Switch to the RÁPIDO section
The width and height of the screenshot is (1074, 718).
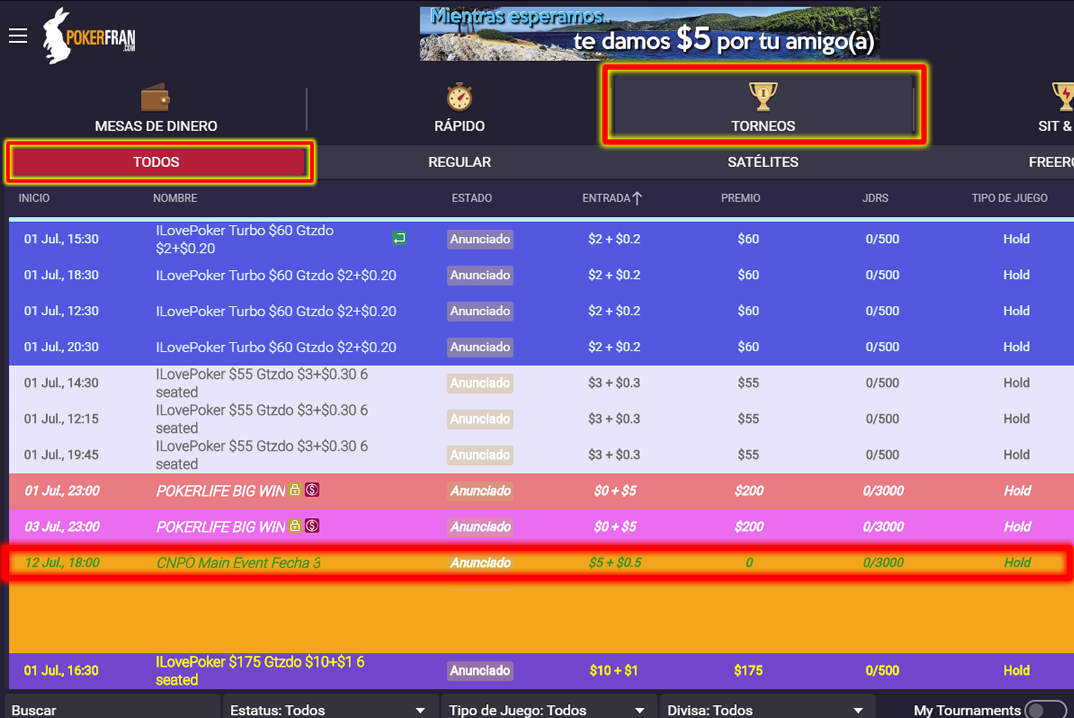coord(460,108)
